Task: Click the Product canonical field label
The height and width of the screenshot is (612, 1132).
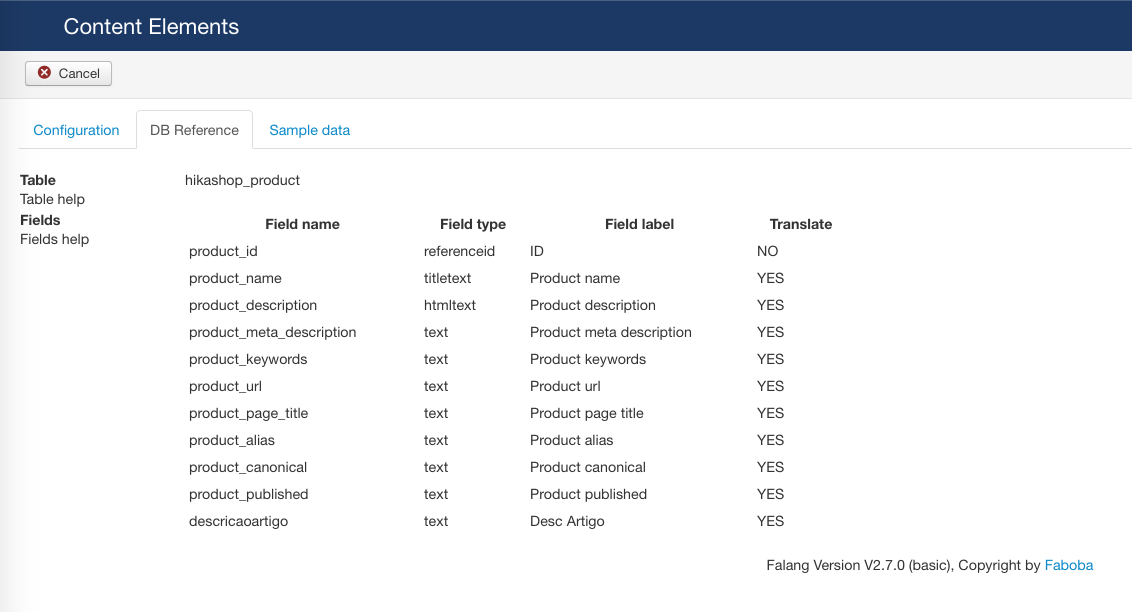Action: tap(587, 467)
